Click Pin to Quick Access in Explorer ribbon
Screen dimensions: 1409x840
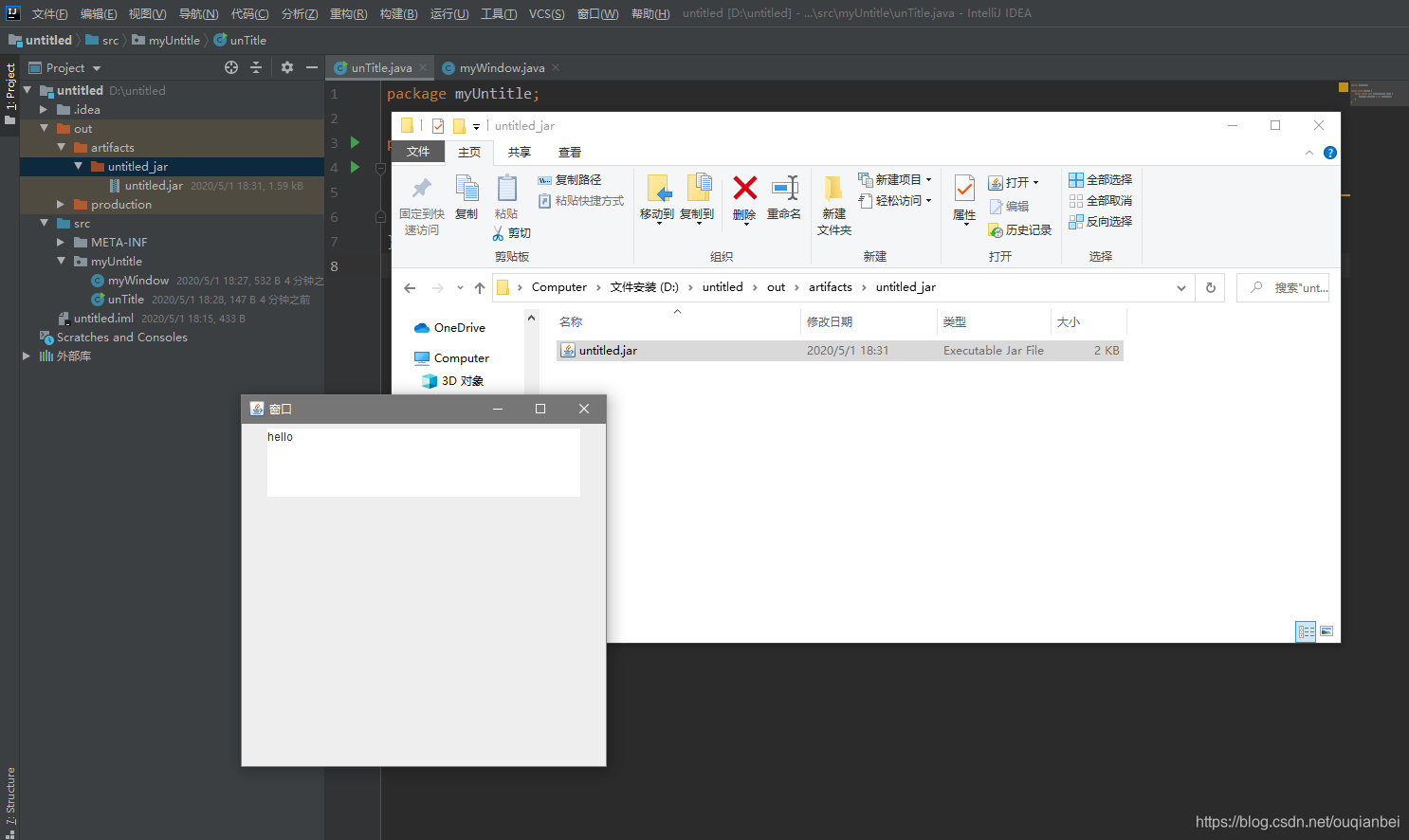pos(422,205)
